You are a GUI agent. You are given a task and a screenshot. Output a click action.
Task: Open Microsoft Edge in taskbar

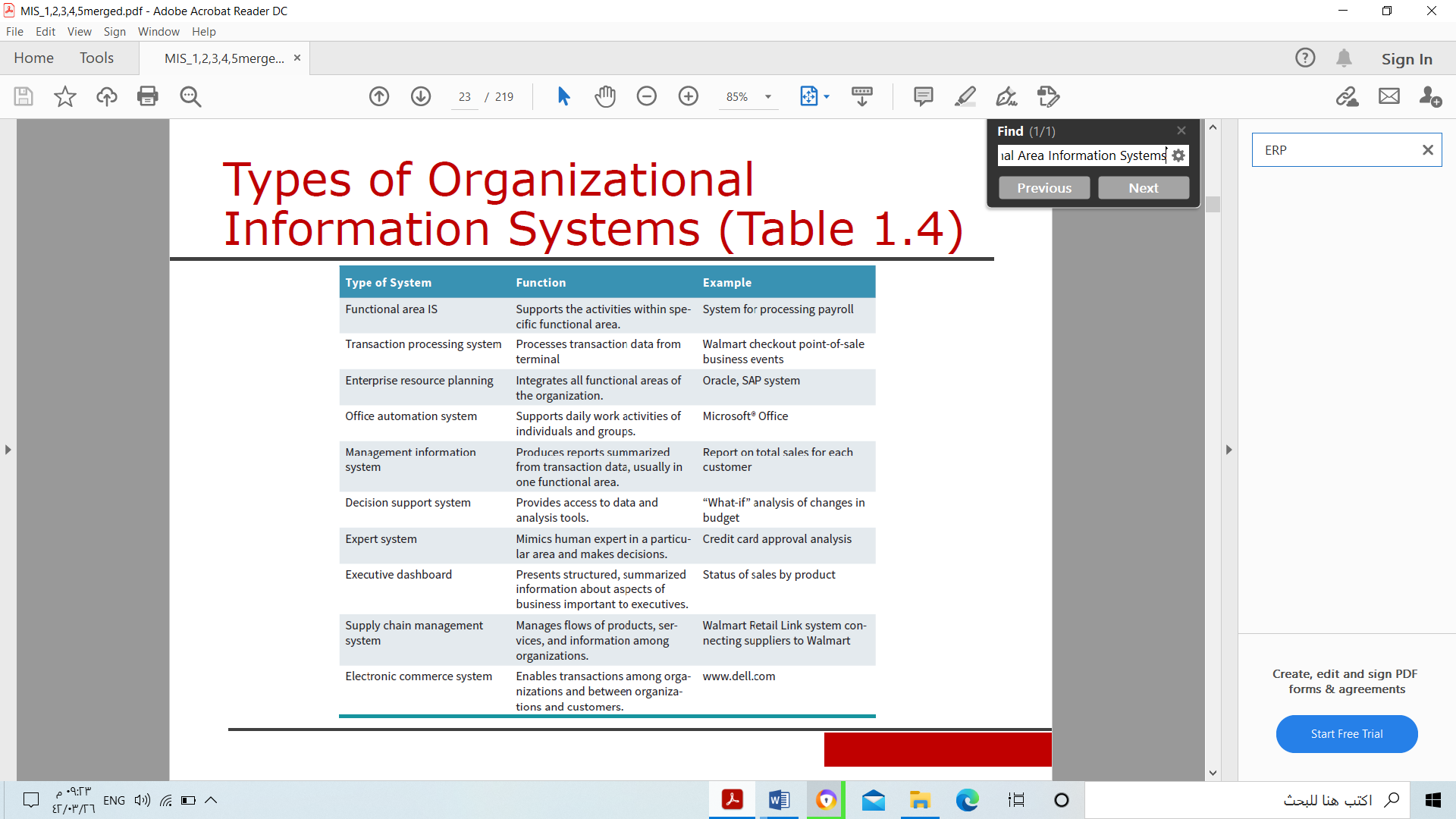(x=967, y=800)
